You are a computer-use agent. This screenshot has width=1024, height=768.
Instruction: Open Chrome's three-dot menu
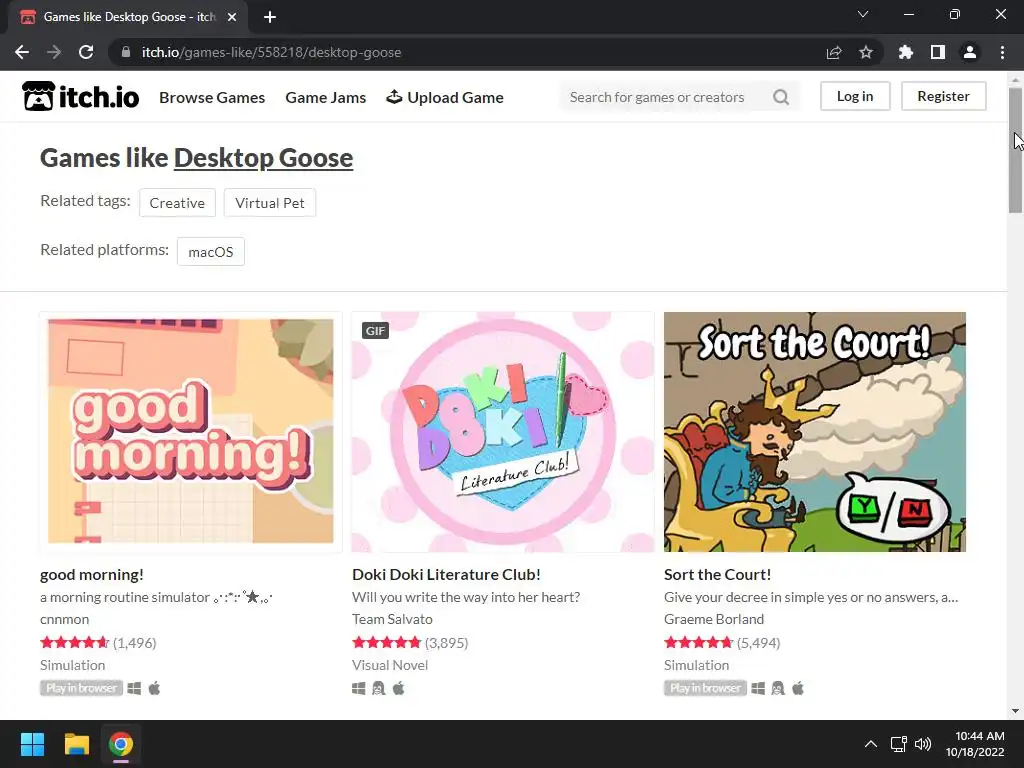point(1002,52)
